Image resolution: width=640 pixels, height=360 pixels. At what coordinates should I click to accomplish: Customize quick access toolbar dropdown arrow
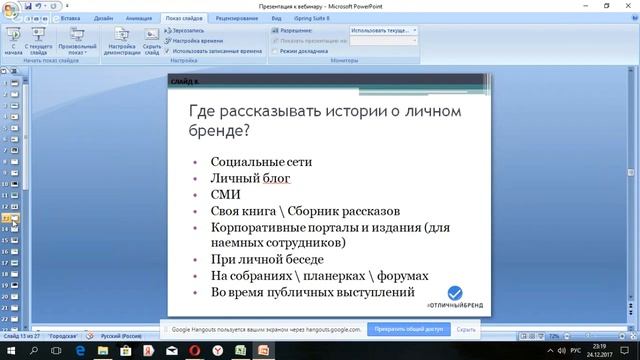pos(67,6)
